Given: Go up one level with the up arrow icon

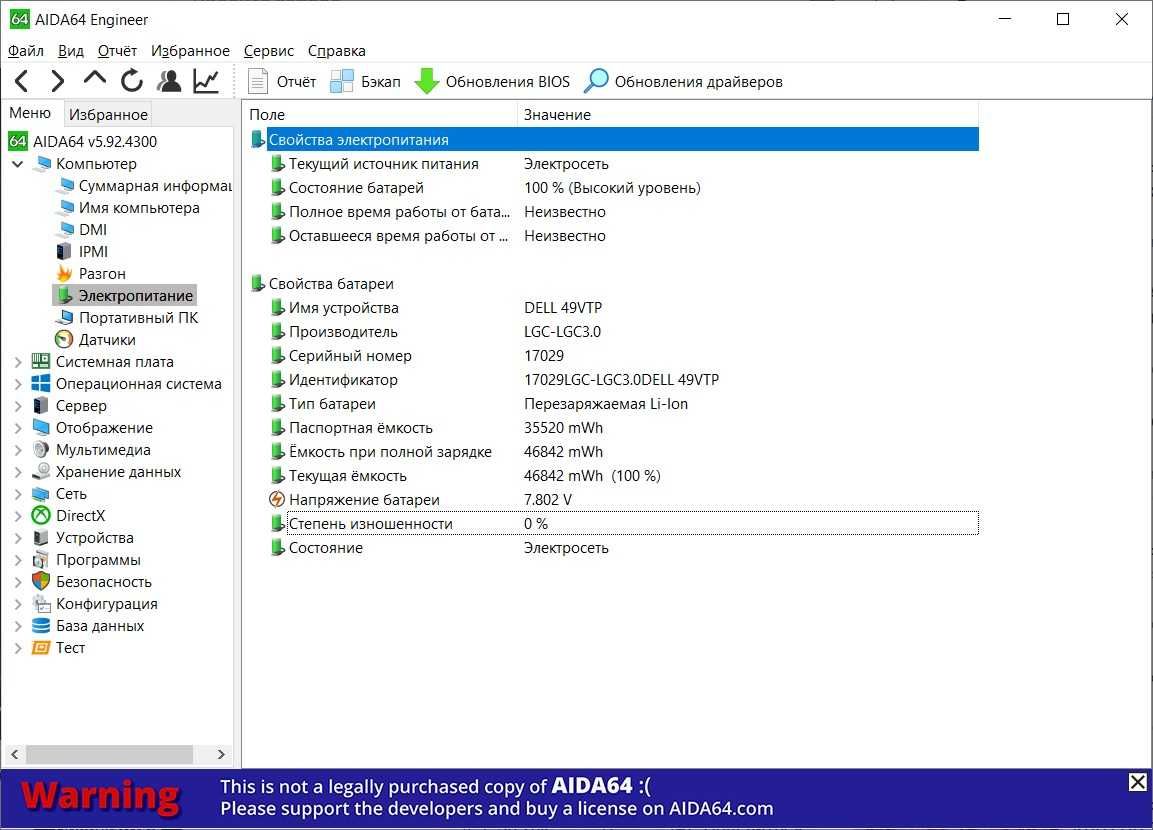Looking at the screenshot, I should (95, 79).
